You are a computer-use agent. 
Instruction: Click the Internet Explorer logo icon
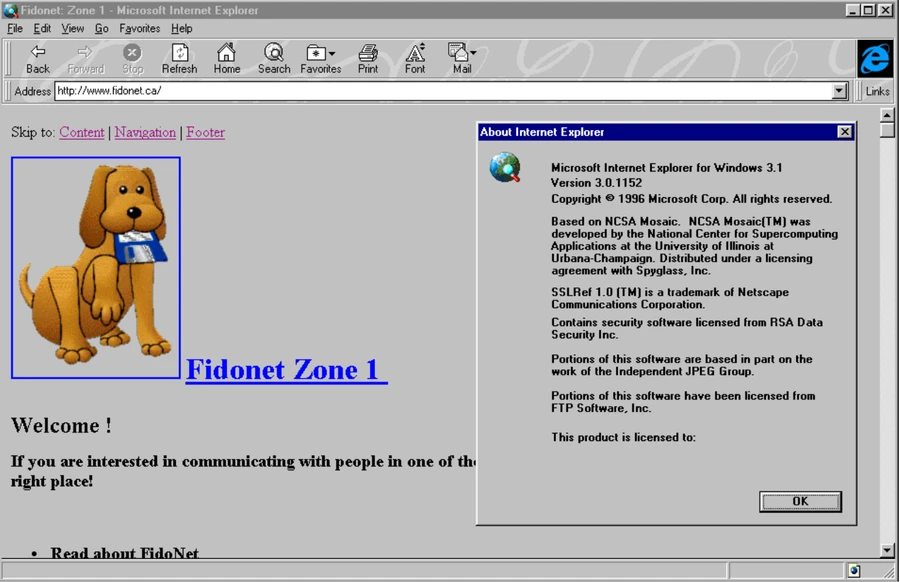[x=875, y=59]
